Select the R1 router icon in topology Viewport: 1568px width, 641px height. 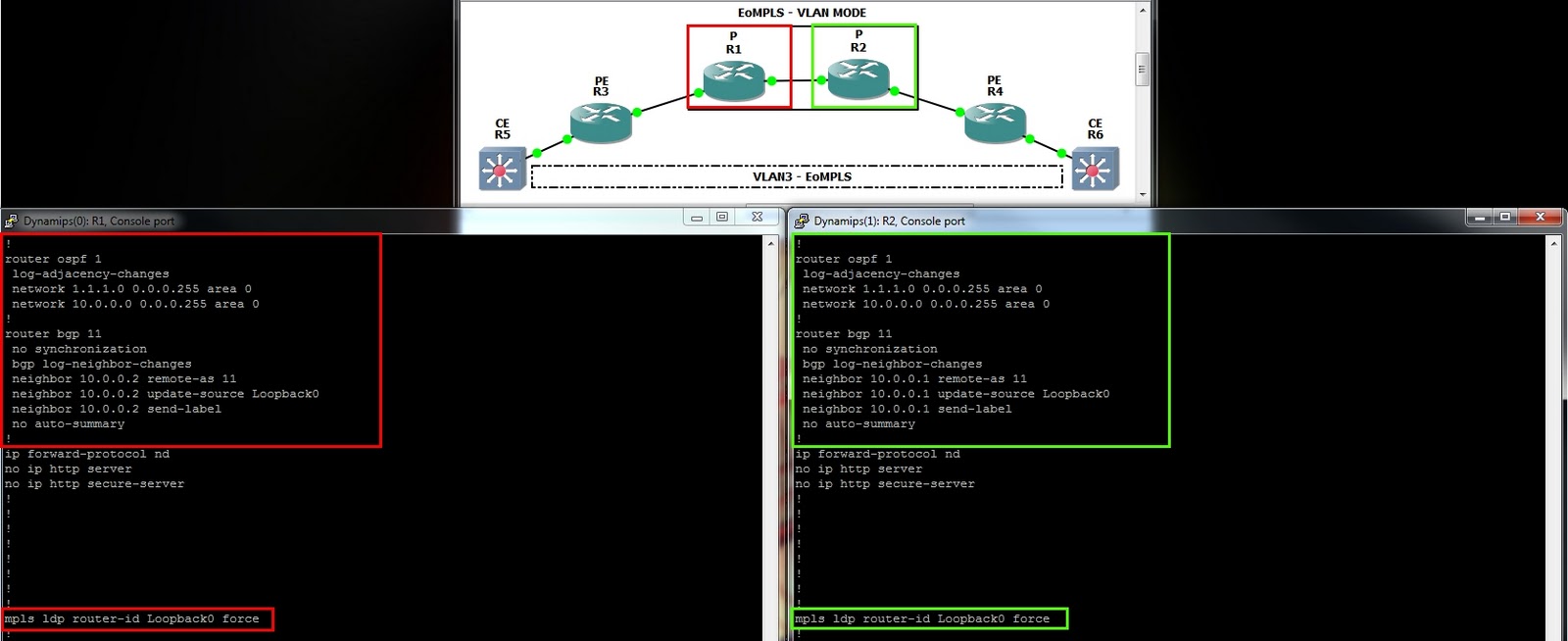(x=733, y=80)
